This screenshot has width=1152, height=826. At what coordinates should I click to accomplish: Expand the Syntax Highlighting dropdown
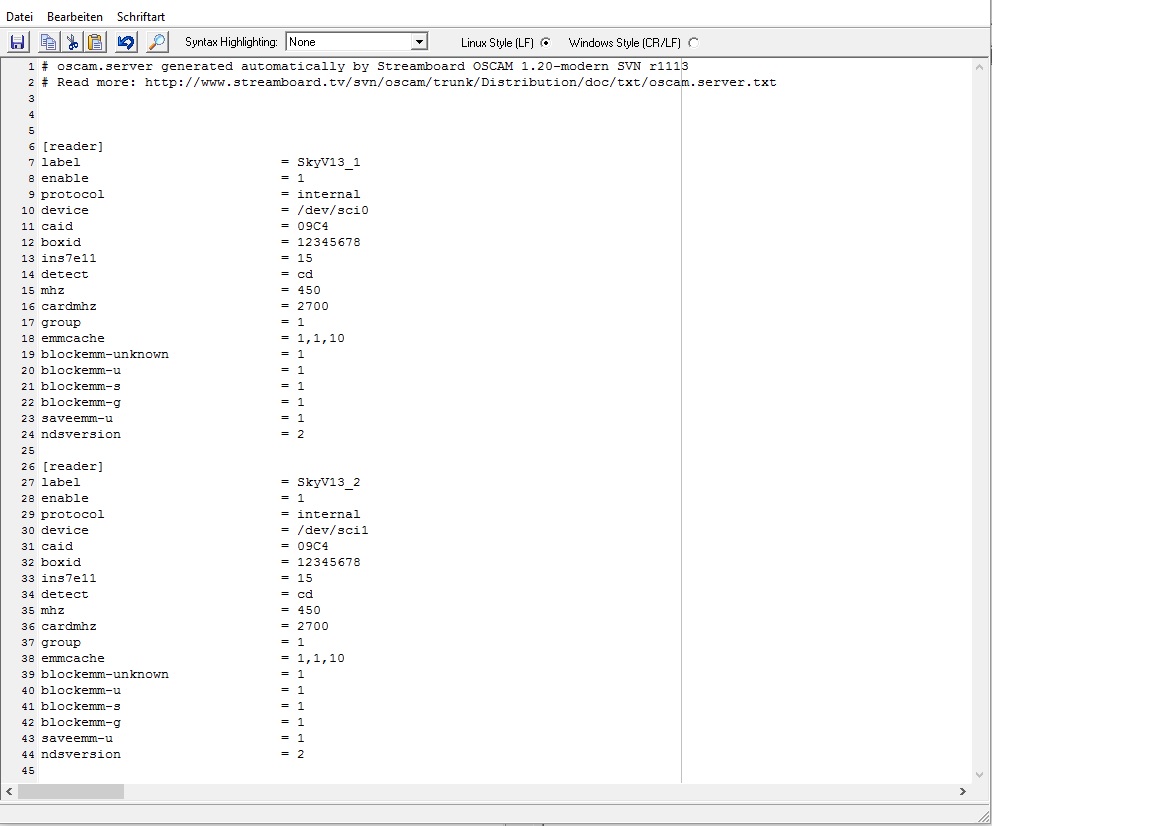pos(419,42)
